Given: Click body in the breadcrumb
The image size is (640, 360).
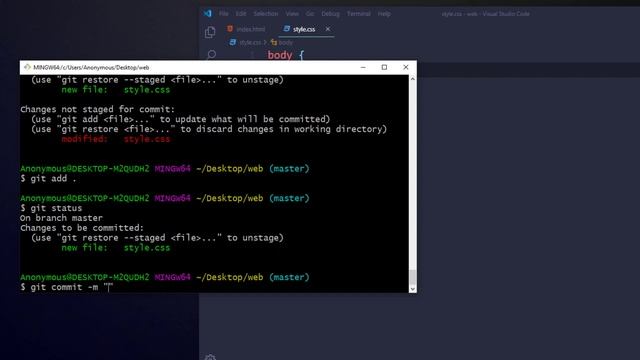Looking at the screenshot, I should pyautogui.click(x=285, y=42).
